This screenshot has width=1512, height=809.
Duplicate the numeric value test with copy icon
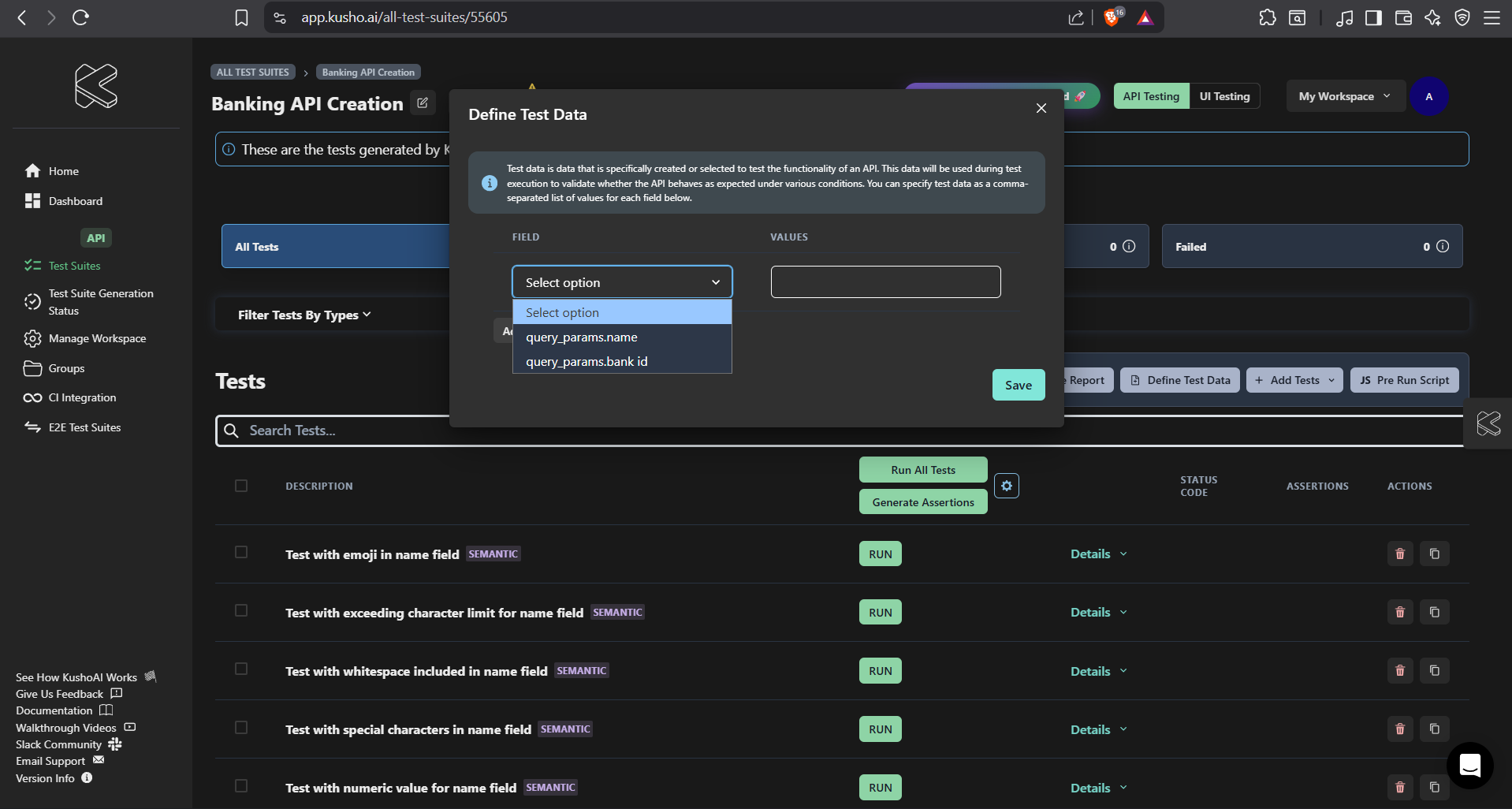[1435, 787]
